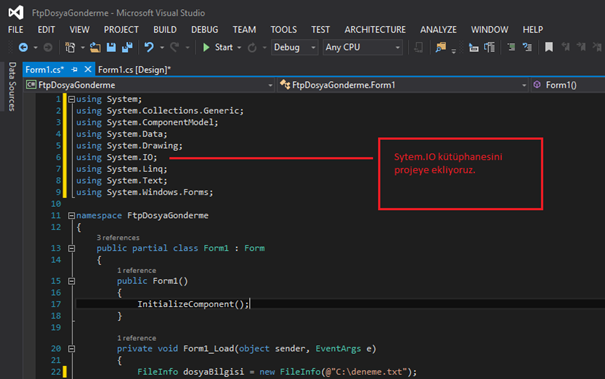
Task: Open the Undo history dropdown arrow
Action: pos(162,48)
